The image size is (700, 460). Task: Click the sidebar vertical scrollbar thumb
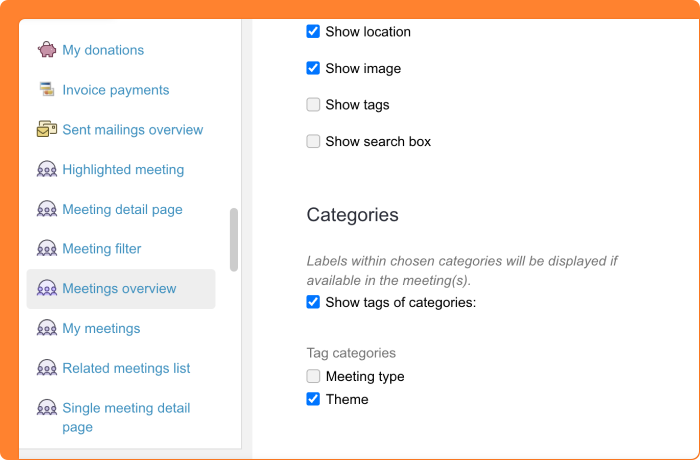[234, 240]
